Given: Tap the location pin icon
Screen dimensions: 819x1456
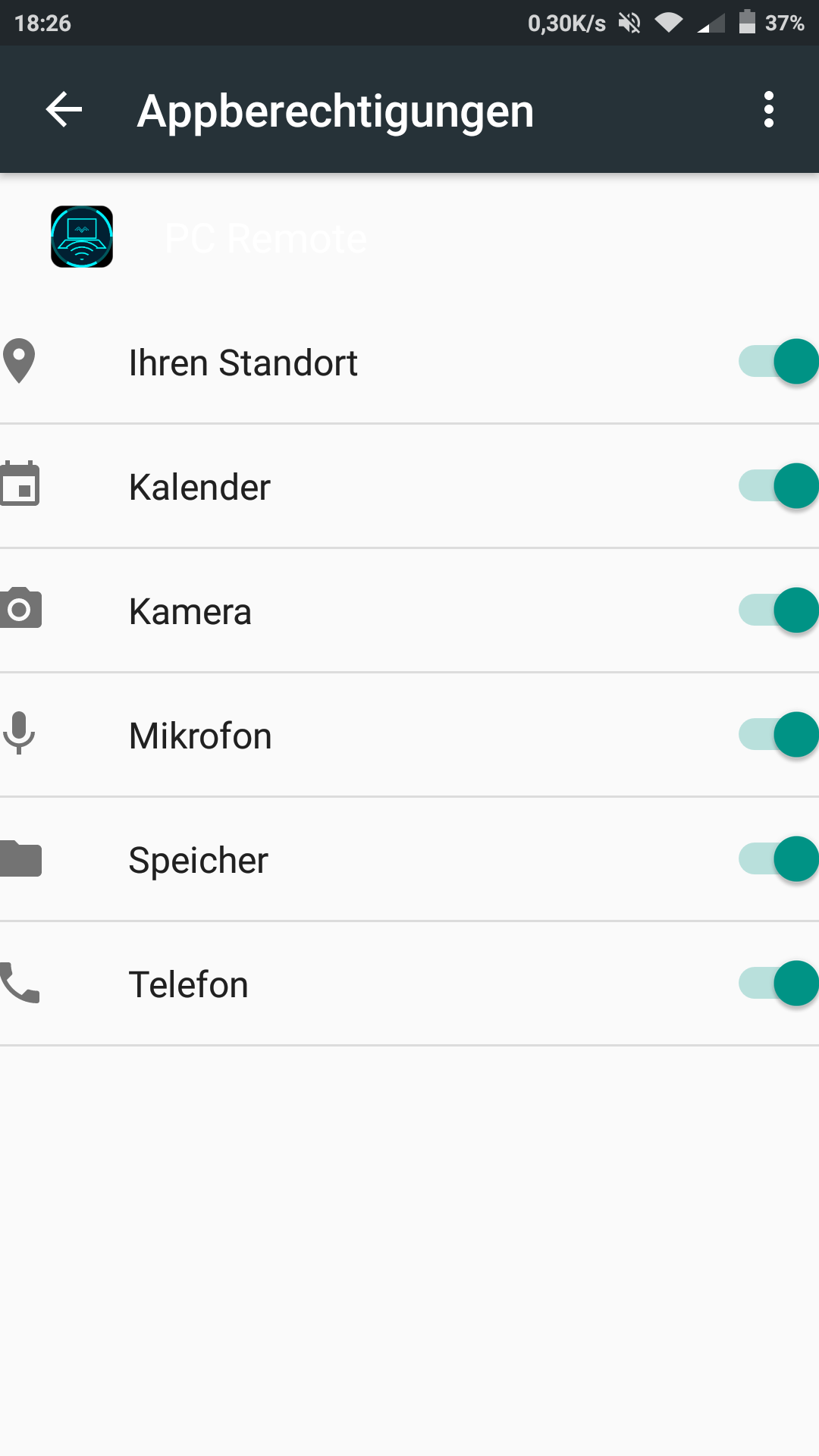Looking at the screenshot, I should point(19,361).
